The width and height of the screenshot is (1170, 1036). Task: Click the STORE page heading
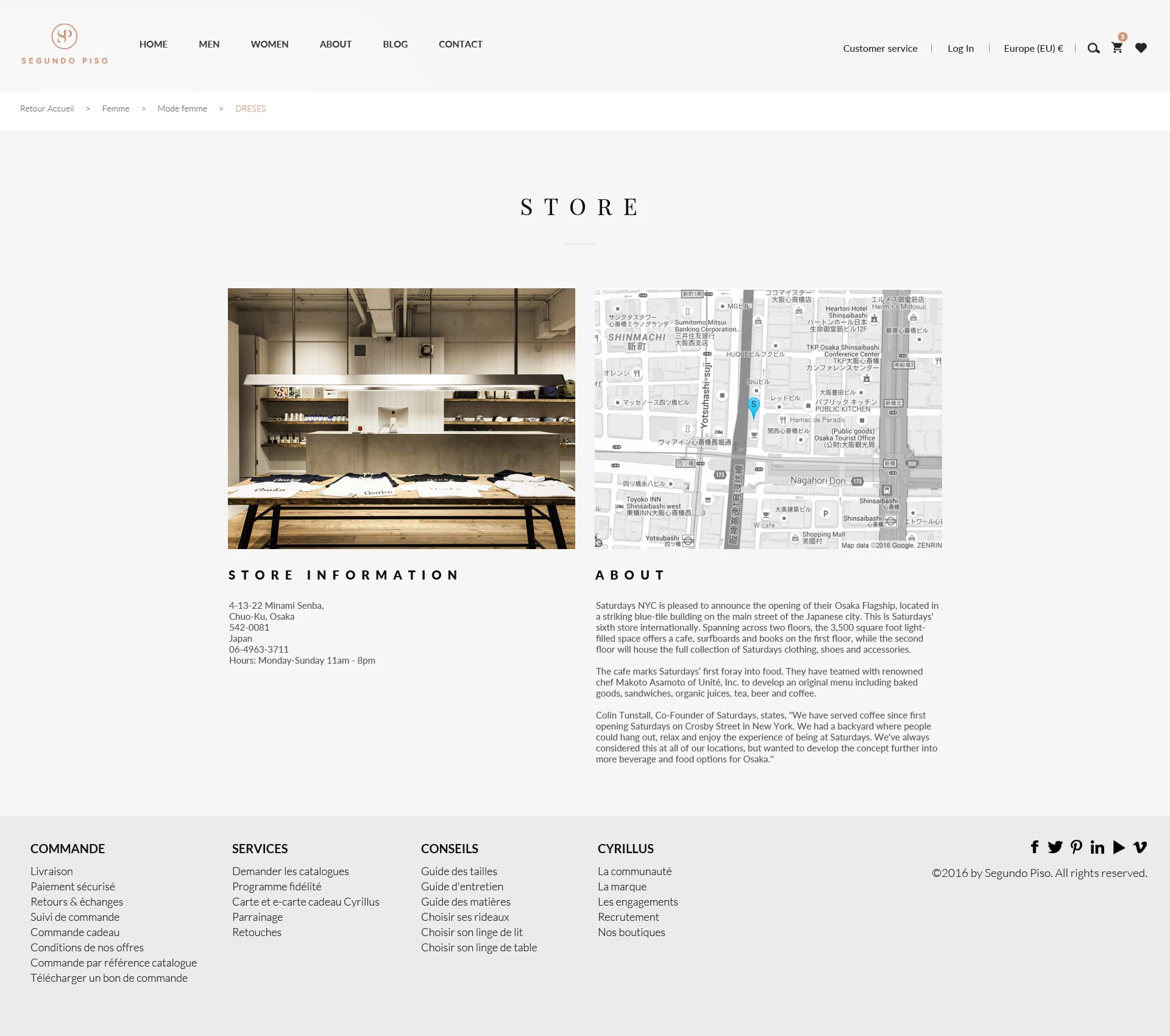pyautogui.click(x=580, y=207)
